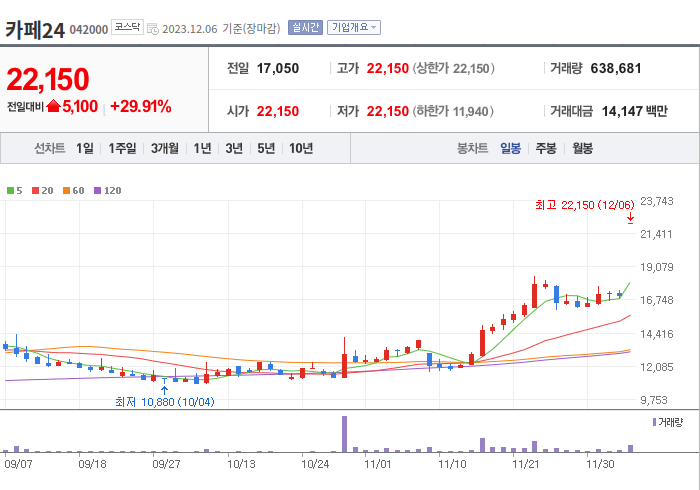Click the 봉차트 label

point(472,148)
